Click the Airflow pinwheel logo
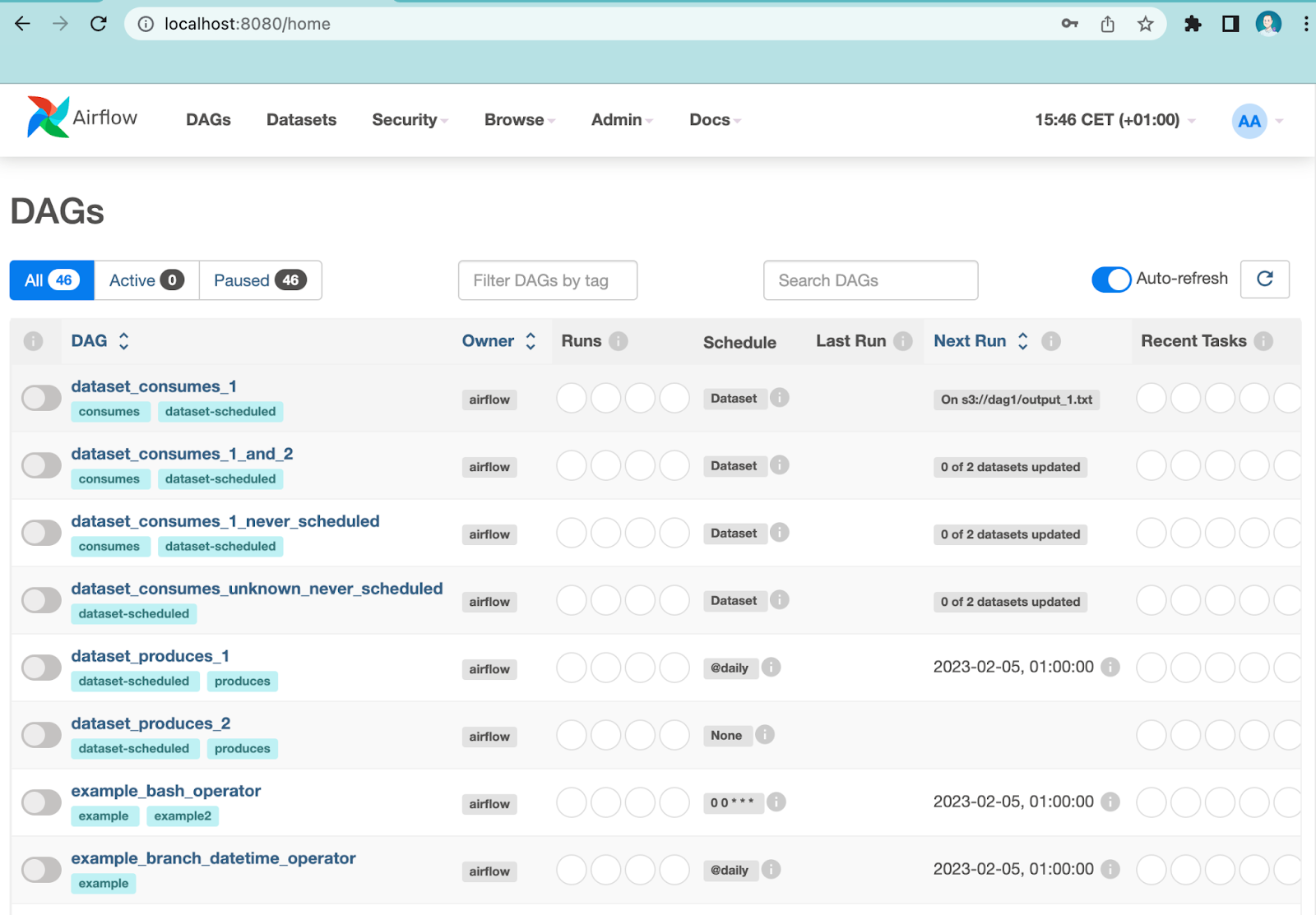 pos(48,118)
